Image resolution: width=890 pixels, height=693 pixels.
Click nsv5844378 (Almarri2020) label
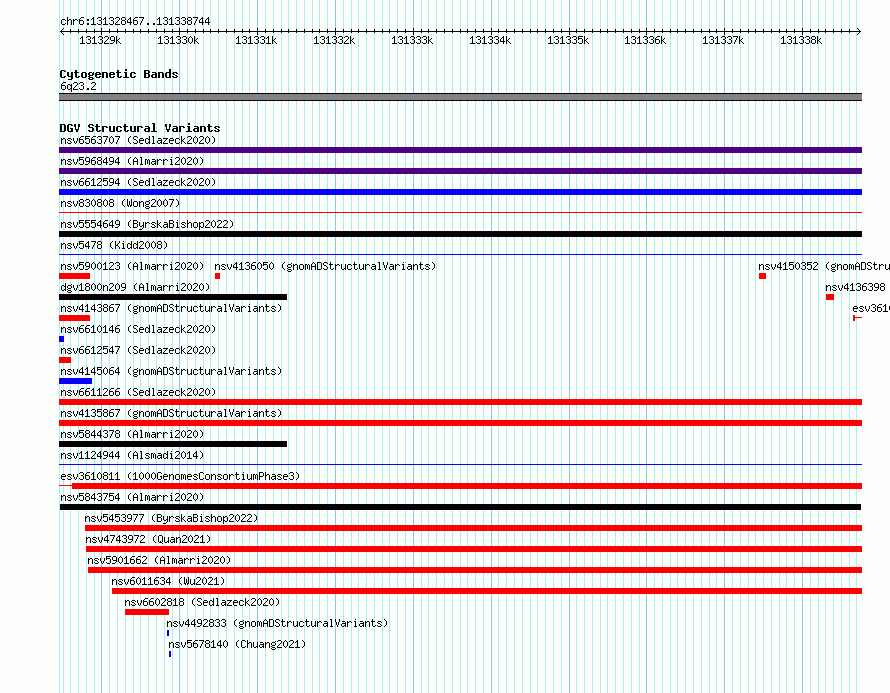pos(132,434)
